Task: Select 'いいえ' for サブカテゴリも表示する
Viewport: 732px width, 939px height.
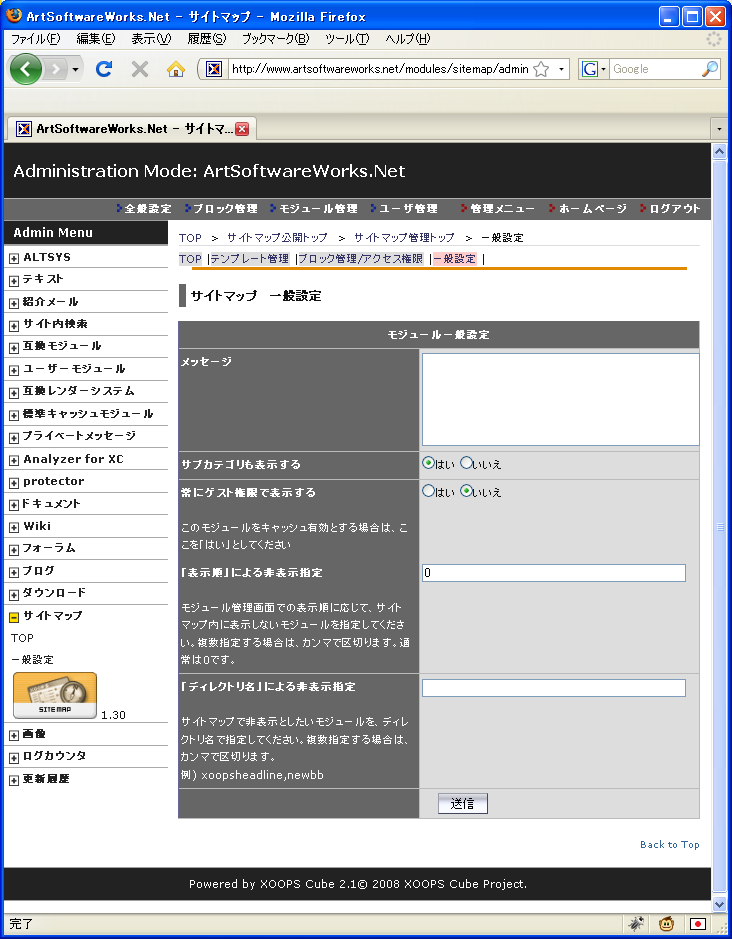Action: [466, 463]
